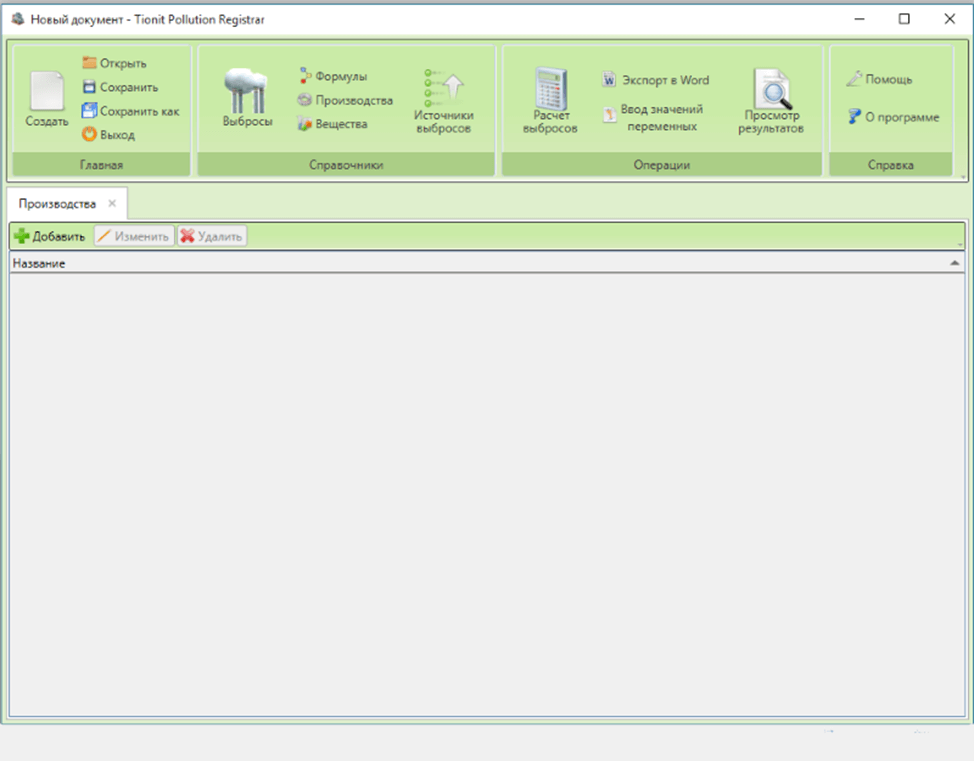The width and height of the screenshot is (974, 761).
Task: Switch to the Производства tab
Action: (57, 203)
